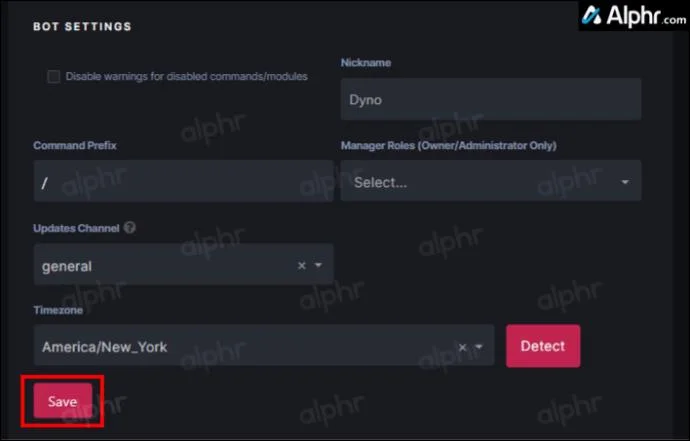Open the general Updates Channel selector

pos(160,266)
